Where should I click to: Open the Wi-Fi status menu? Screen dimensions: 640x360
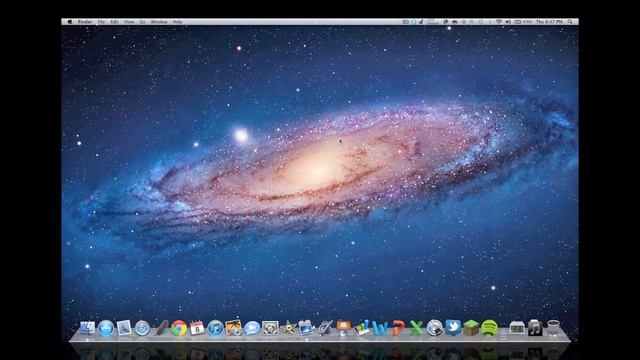pos(499,22)
